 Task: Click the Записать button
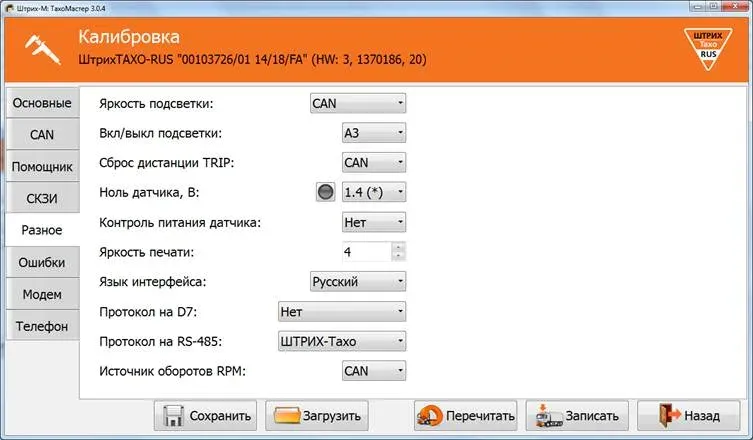coord(577,416)
